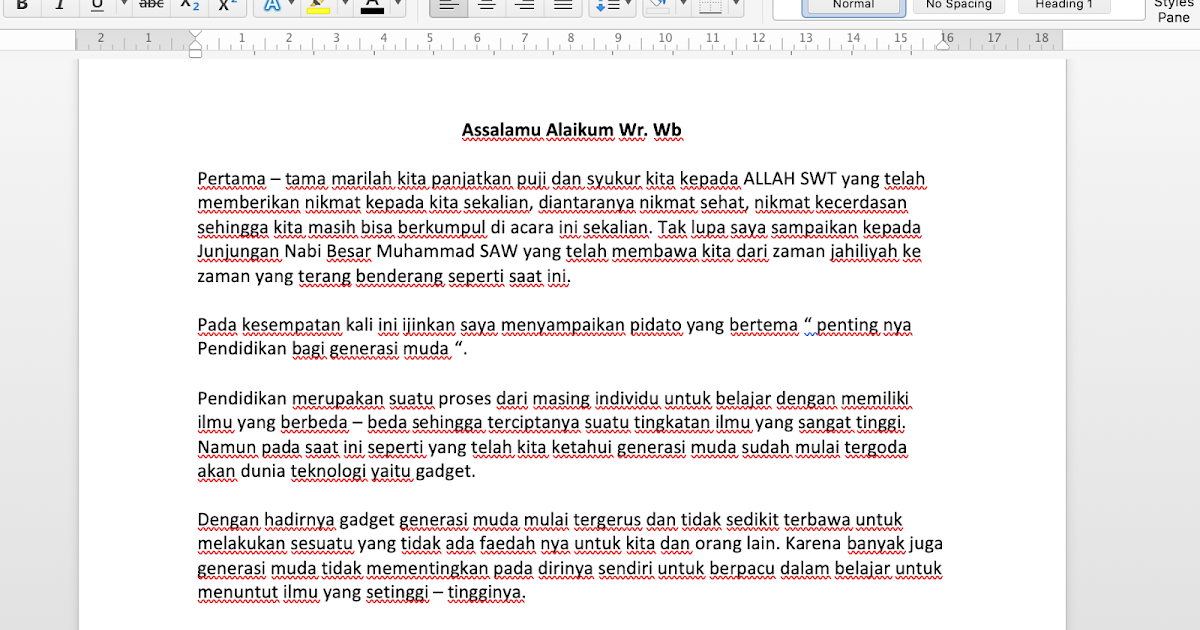Click word "gadget." ending third paragraph
1200x630 pixels.
tap(445, 471)
